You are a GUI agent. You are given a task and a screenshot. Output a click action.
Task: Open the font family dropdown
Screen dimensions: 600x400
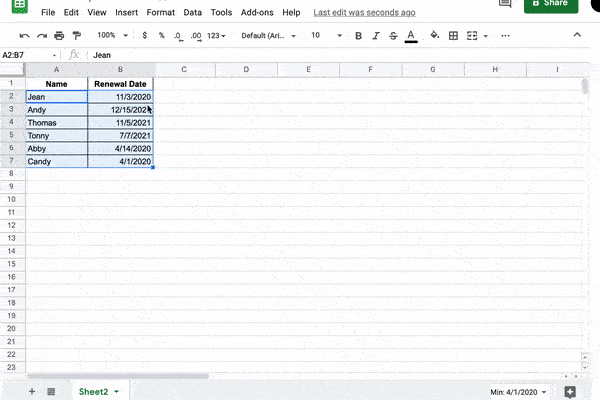coord(267,35)
